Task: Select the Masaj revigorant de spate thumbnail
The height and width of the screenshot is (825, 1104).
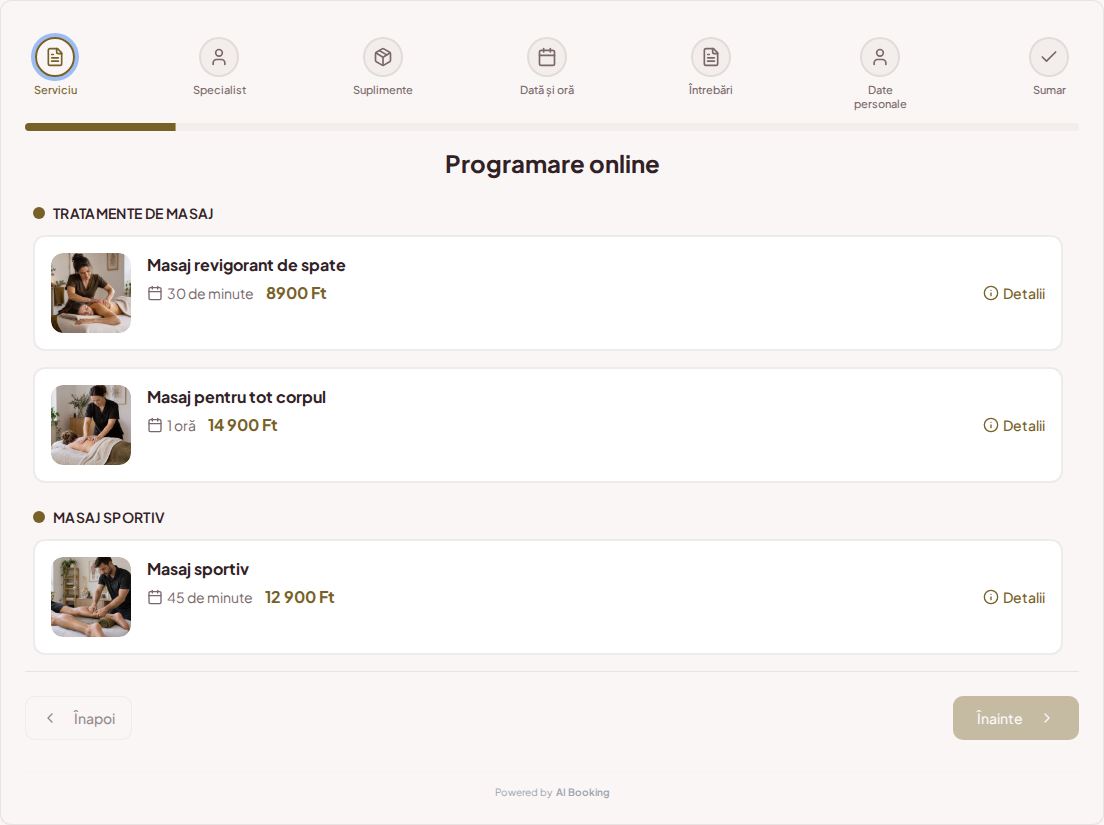Action: (x=91, y=293)
